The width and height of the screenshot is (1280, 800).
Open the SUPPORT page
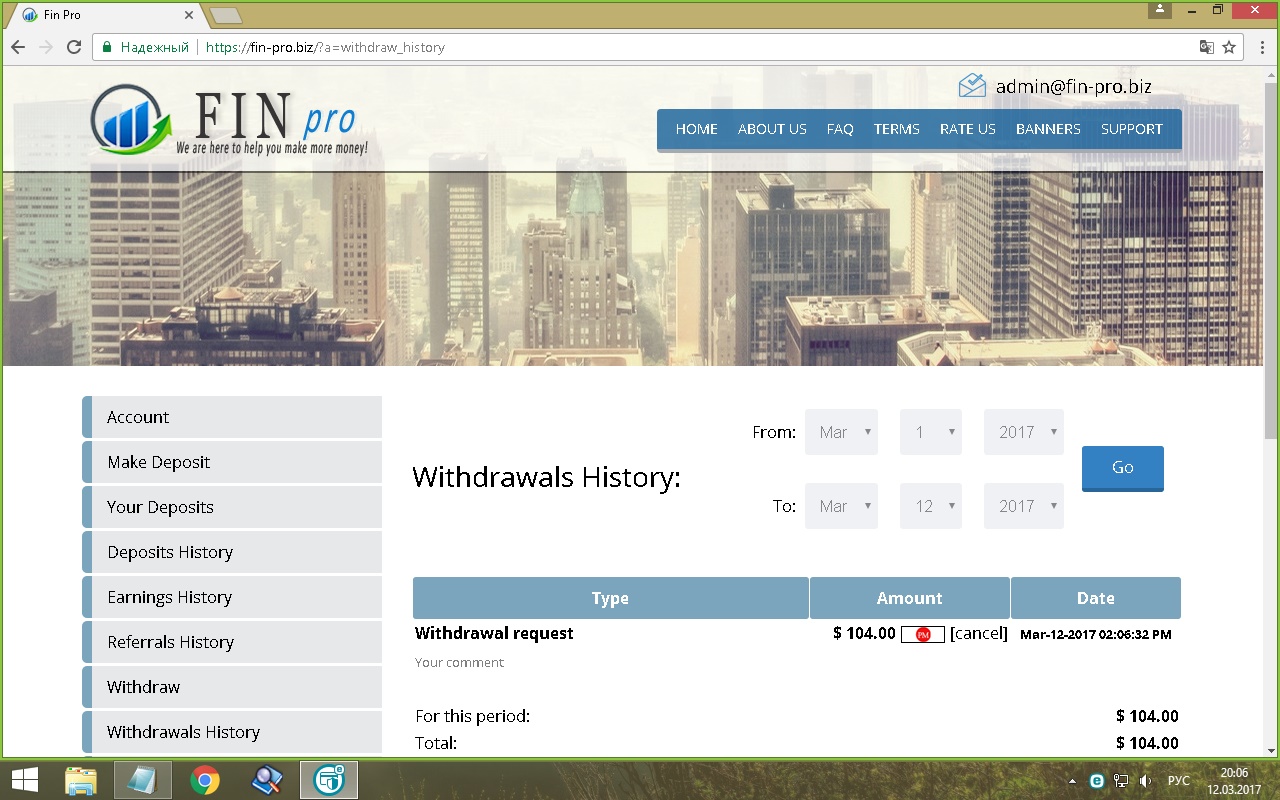pyautogui.click(x=1132, y=129)
